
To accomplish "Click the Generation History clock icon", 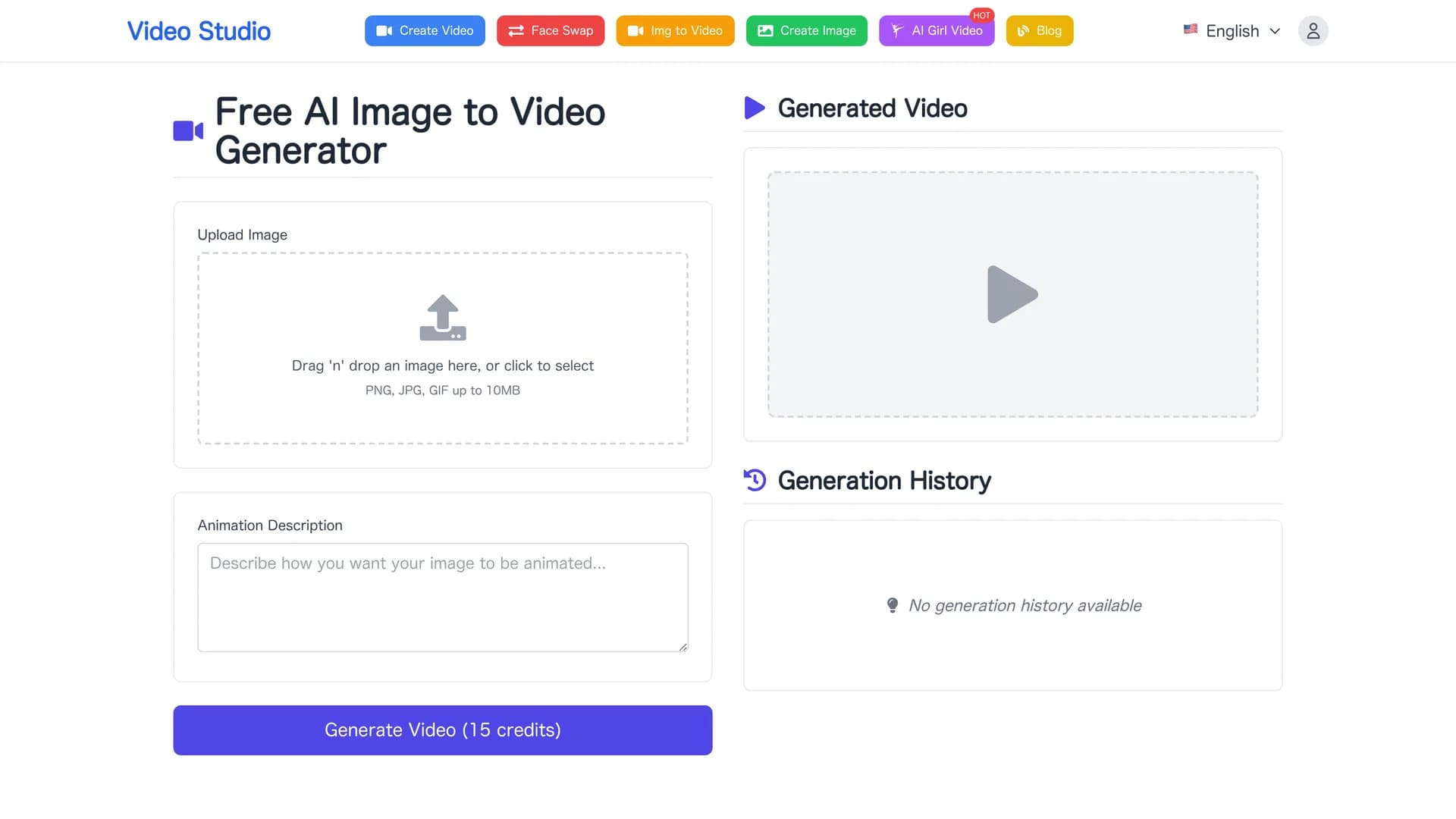I will click(755, 480).
